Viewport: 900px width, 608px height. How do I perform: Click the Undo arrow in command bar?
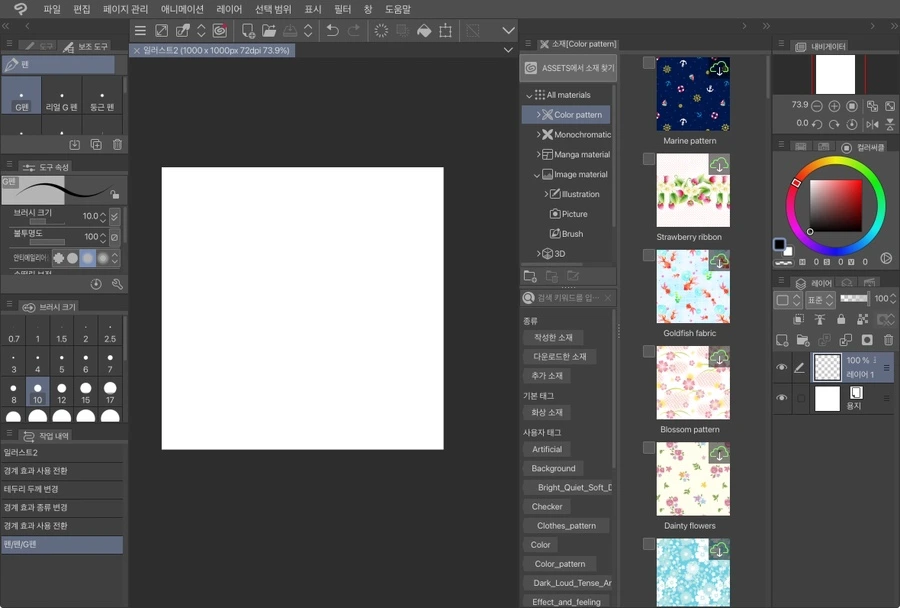click(x=332, y=30)
